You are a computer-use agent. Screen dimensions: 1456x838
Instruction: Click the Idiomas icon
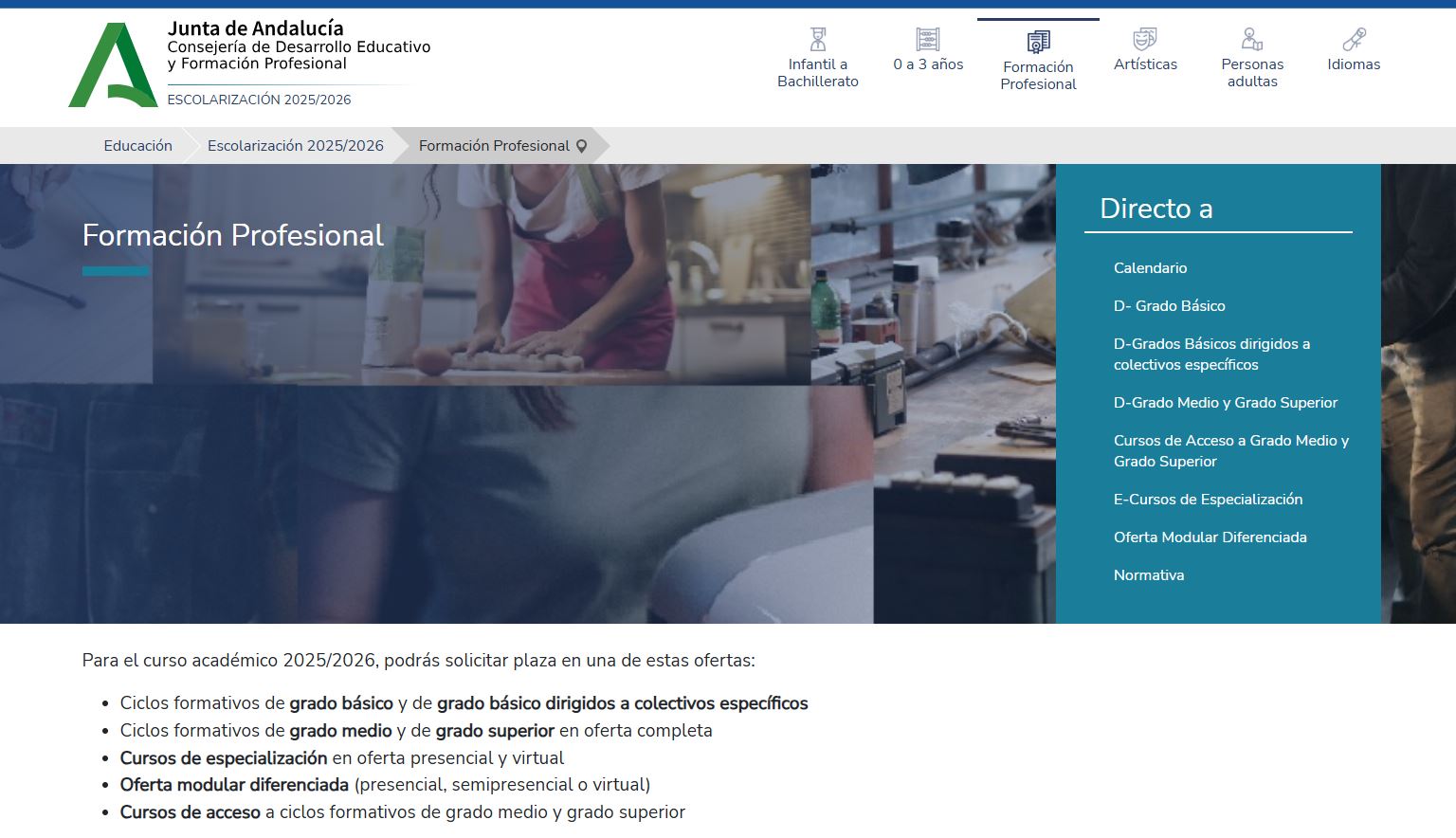pos(1354,39)
